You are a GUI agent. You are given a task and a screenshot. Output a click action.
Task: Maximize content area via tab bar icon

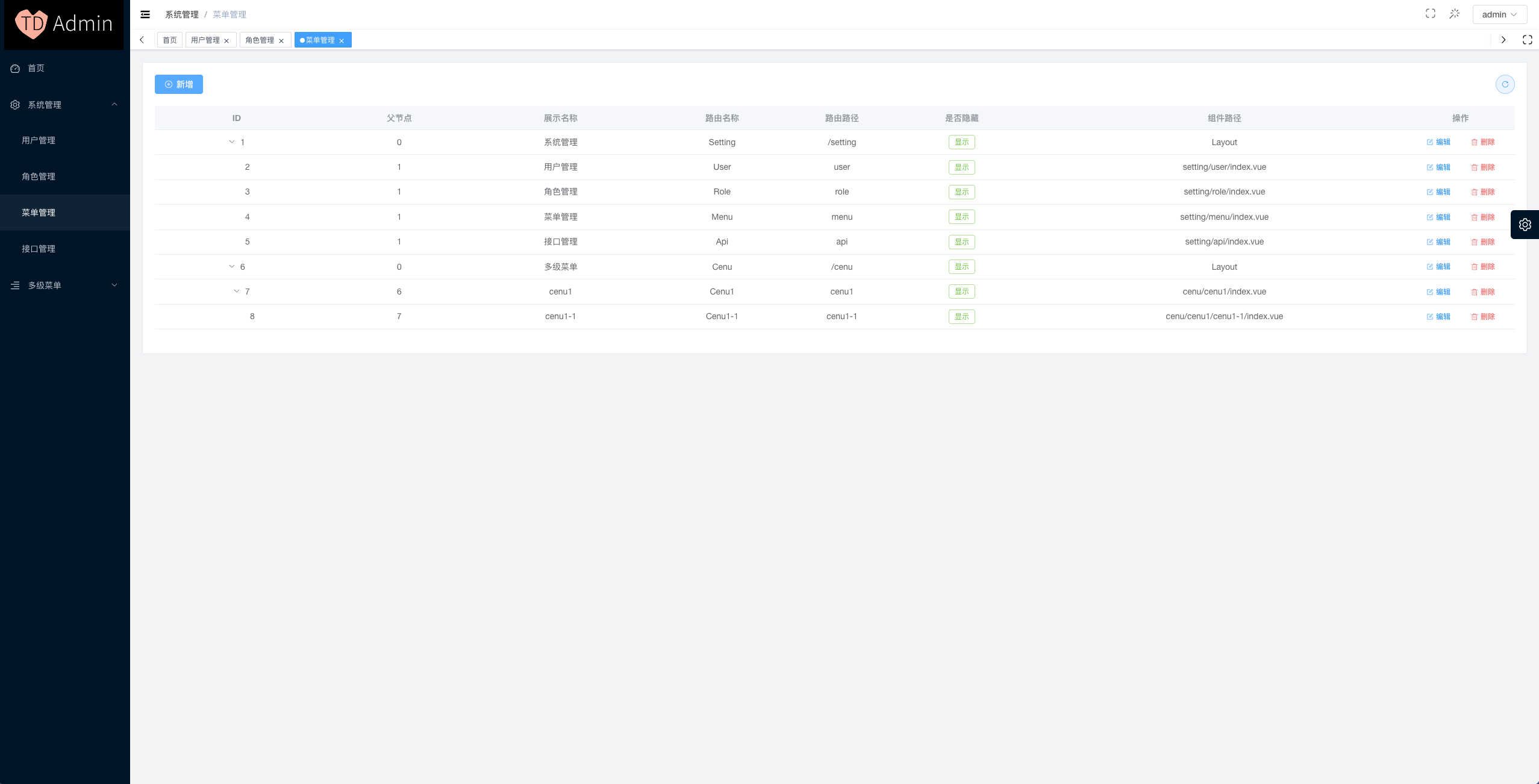[x=1527, y=40]
